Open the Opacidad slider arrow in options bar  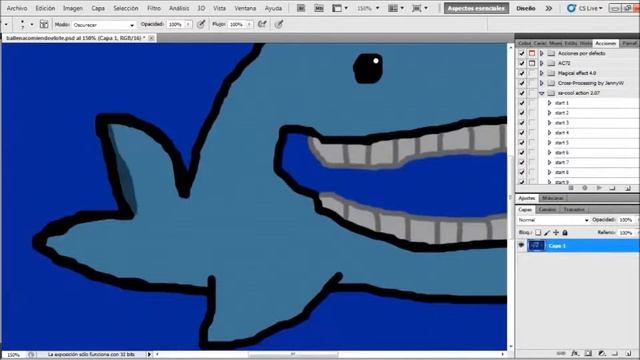tap(188, 24)
